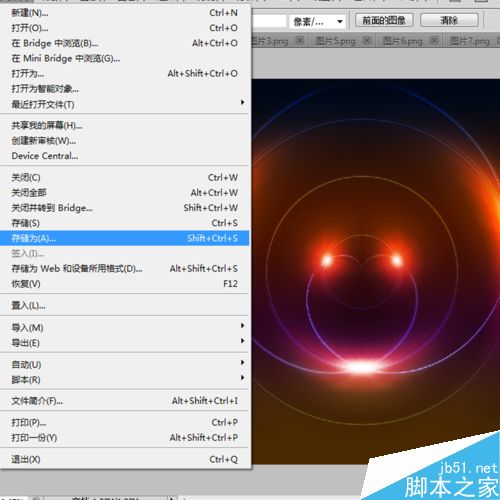Screen dimensions: 500x500
Task: Expand 导入(M) submenu
Action: pos(125,328)
